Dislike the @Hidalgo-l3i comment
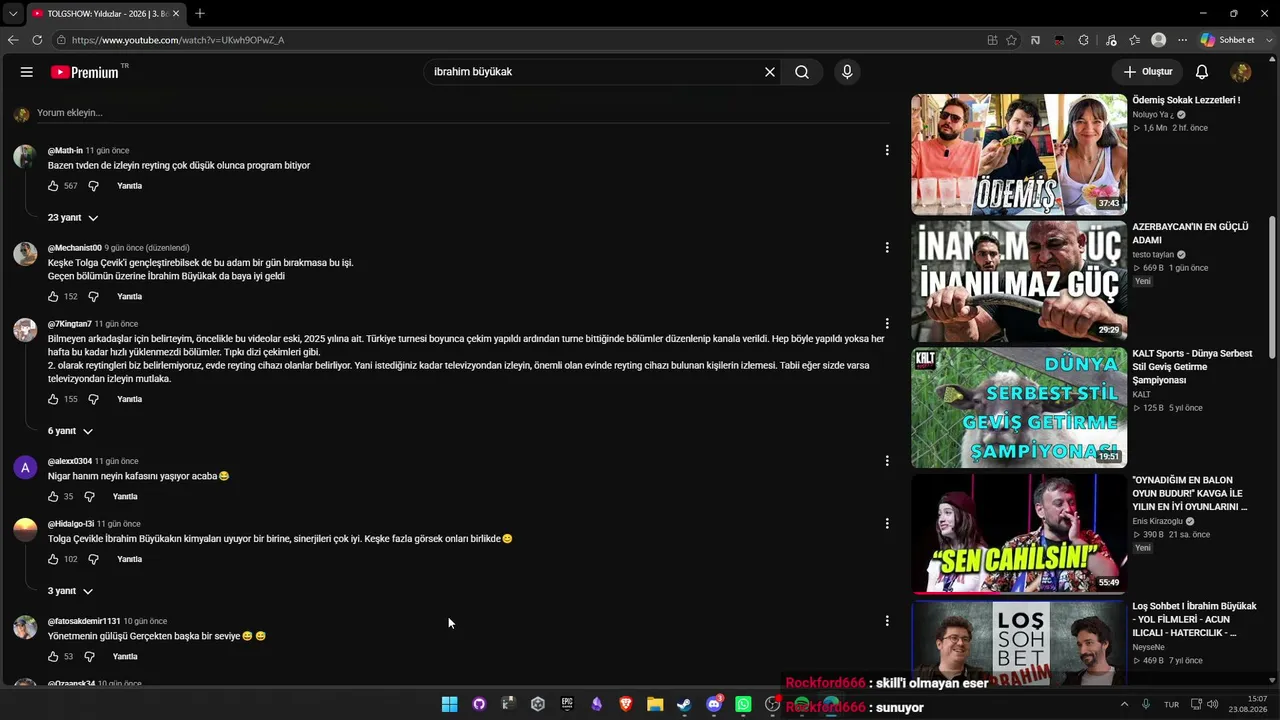Viewport: 1280px width, 720px height. tap(93, 559)
